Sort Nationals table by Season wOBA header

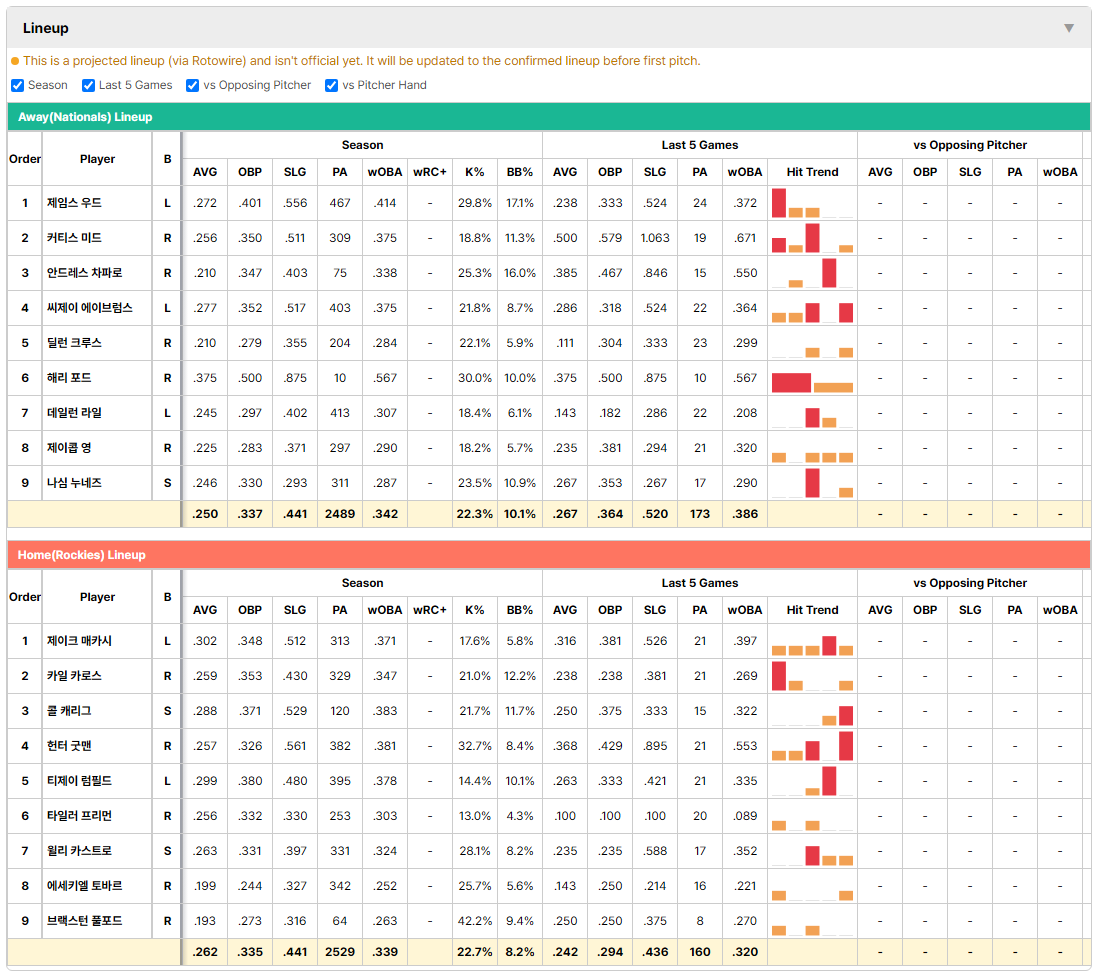(385, 172)
